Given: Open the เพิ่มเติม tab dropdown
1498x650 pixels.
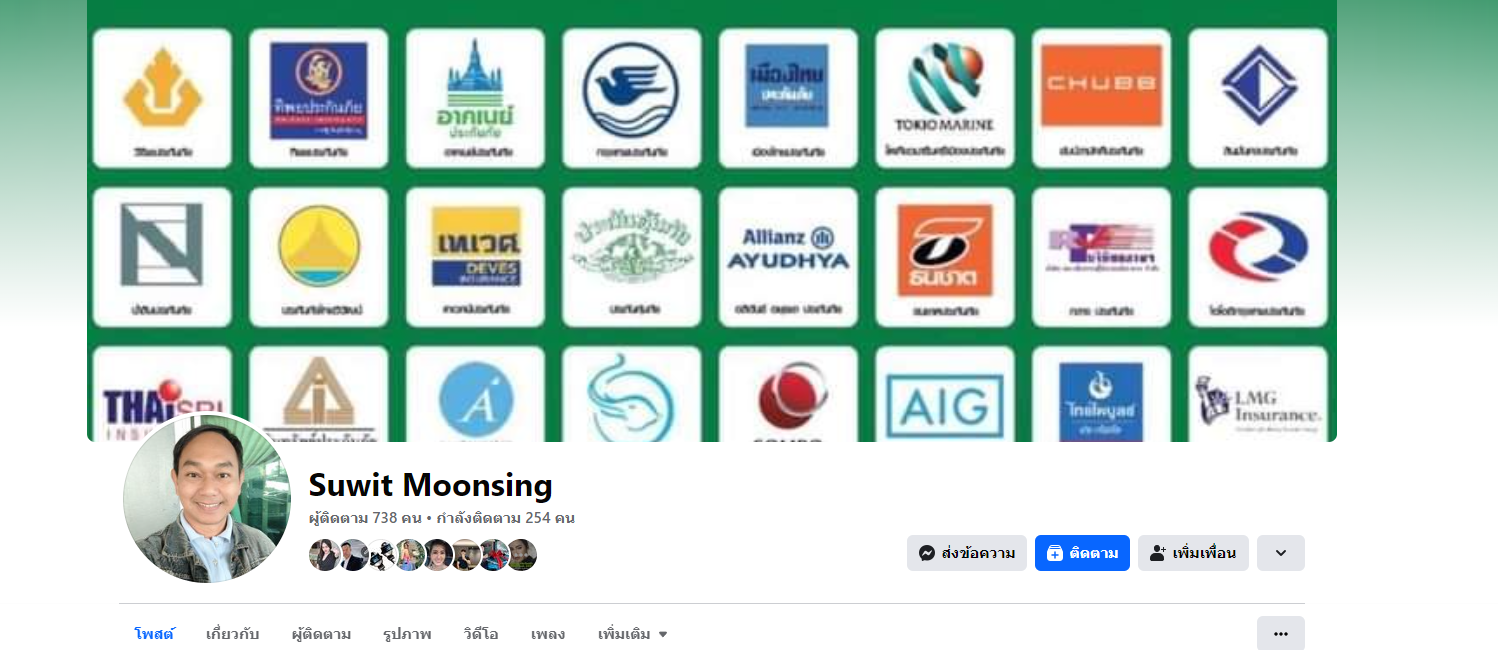Looking at the screenshot, I should click(633, 634).
